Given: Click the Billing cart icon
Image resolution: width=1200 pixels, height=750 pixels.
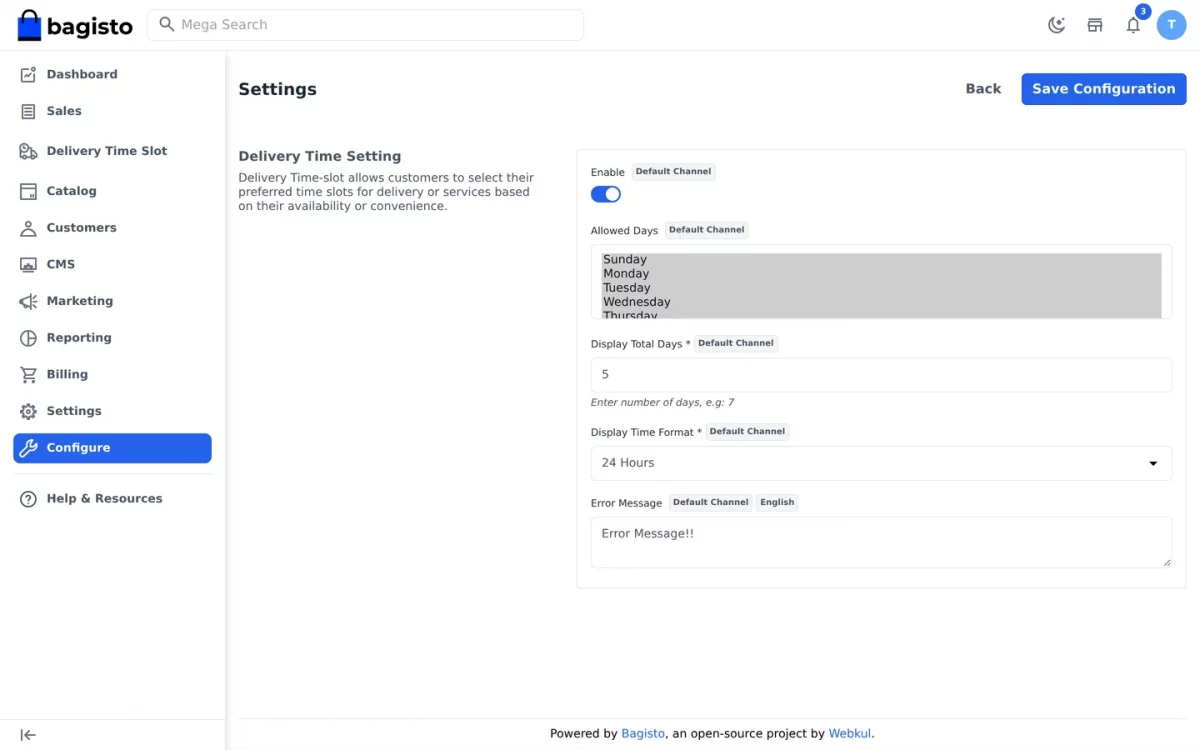Looking at the screenshot, I should click(x=28, y=374).
